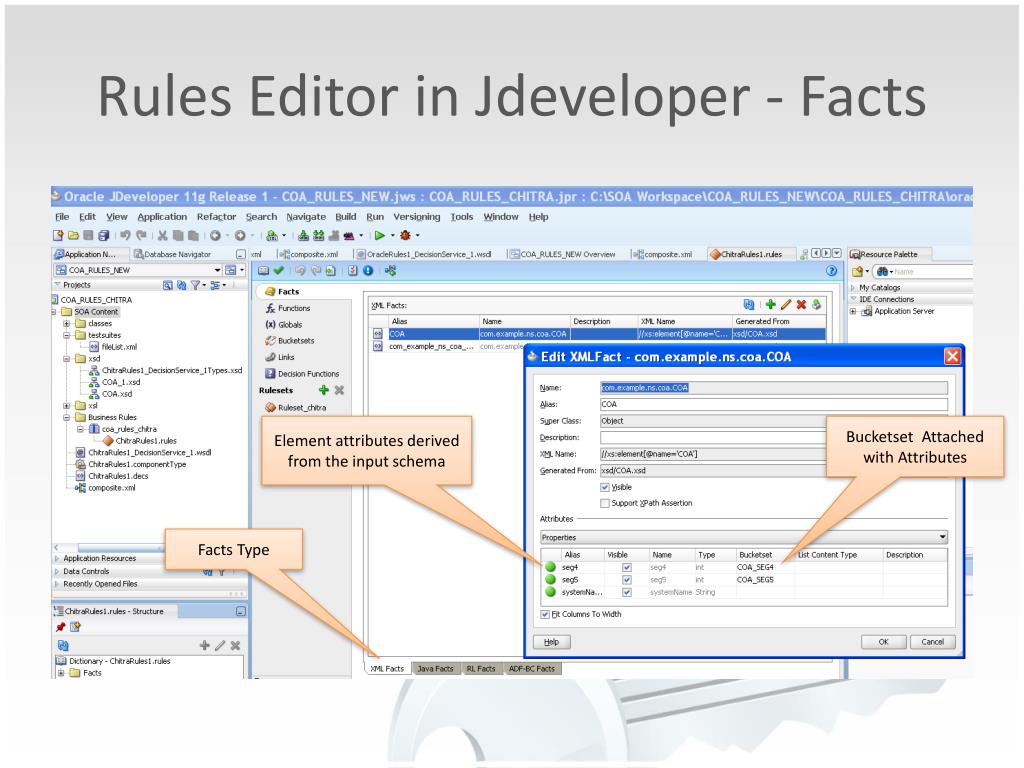Click the green plus icon beside Rulesets
This screenshot has width=1024, height=768.
tap(324, 390)
